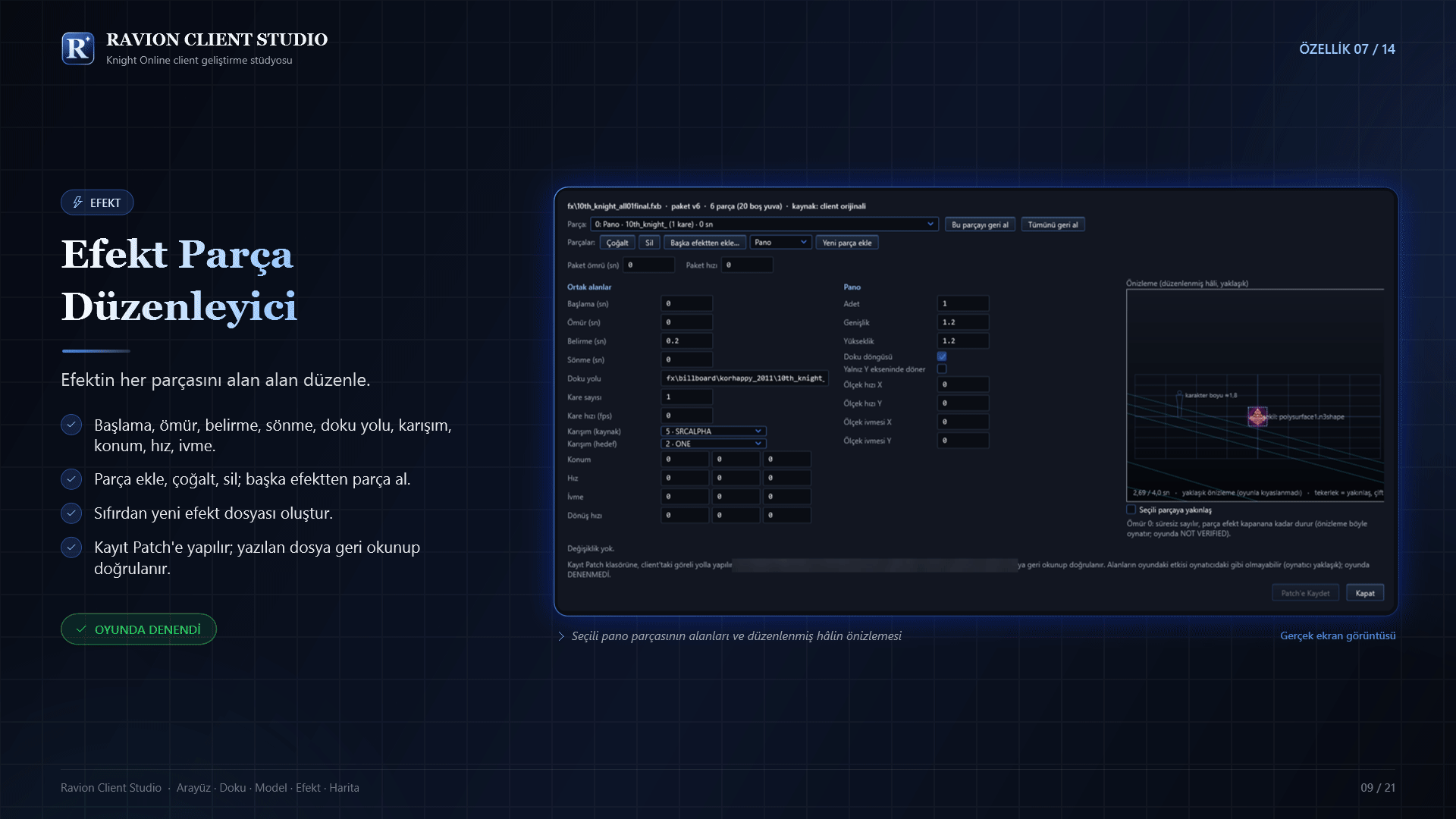Screen dimensions: 1456x819
Task: Click the checkmark icon in OYUNDA DENENDİ badge
Action: click(x=81, y=629)
